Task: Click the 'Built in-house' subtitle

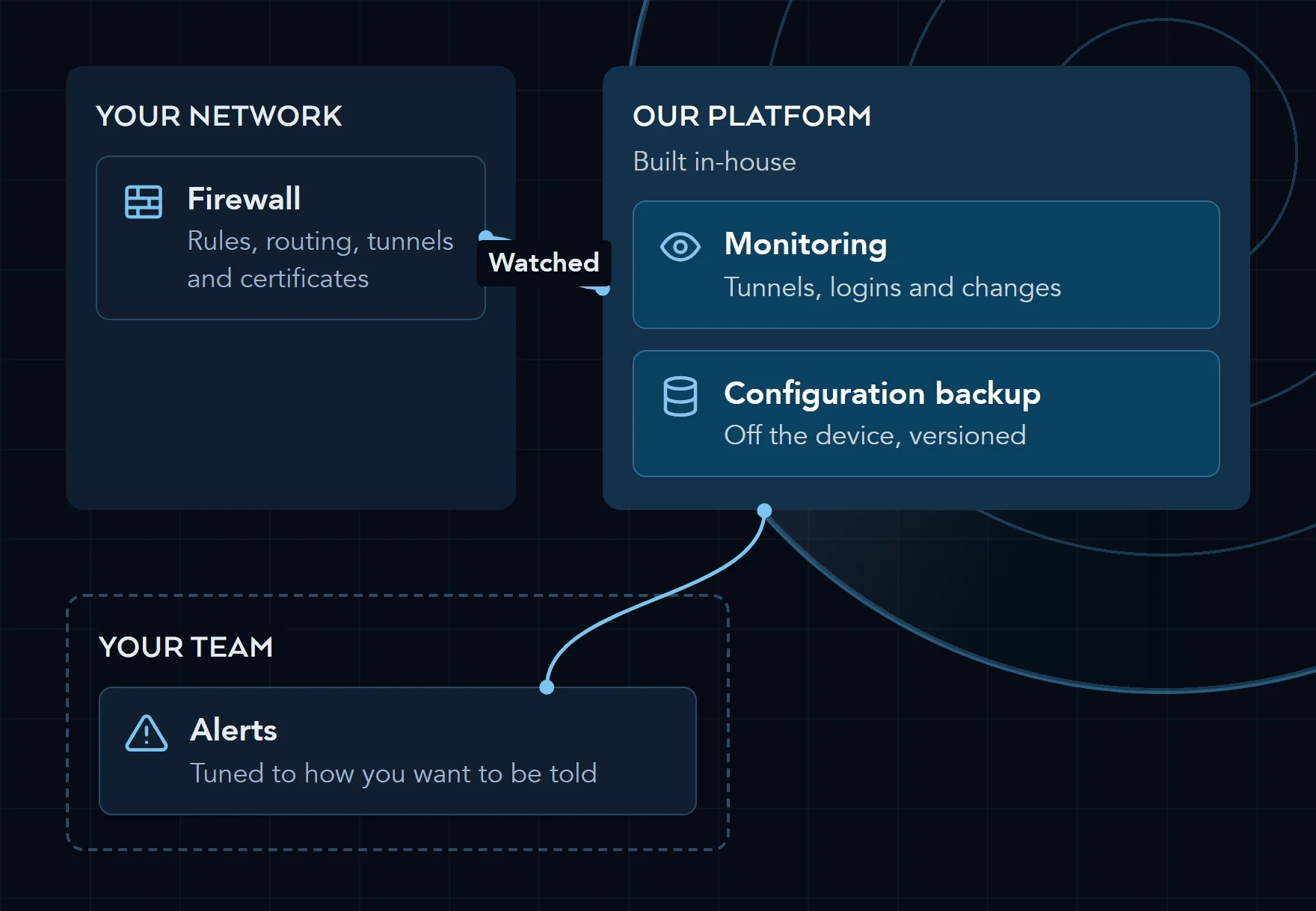Action: pyautogui.click(x=714, y=162)
